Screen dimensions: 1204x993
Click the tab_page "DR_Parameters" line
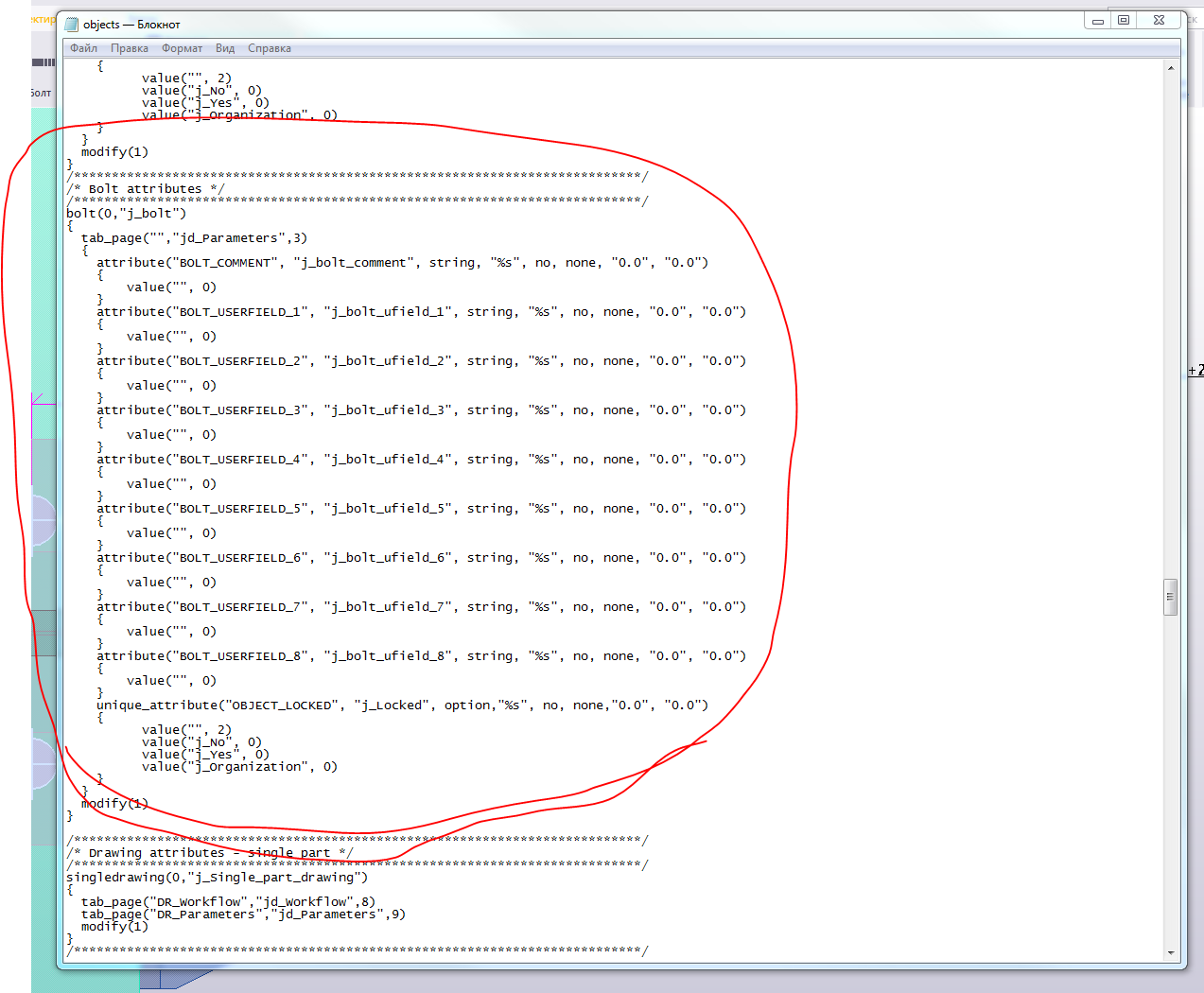(243, 915)
